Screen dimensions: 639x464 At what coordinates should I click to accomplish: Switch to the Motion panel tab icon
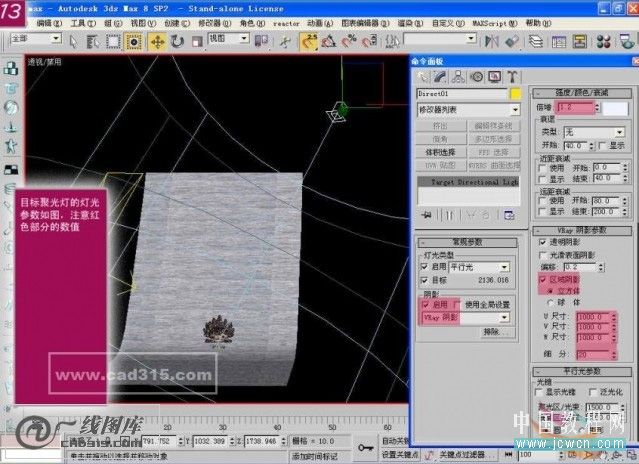[x=476, y=77]
